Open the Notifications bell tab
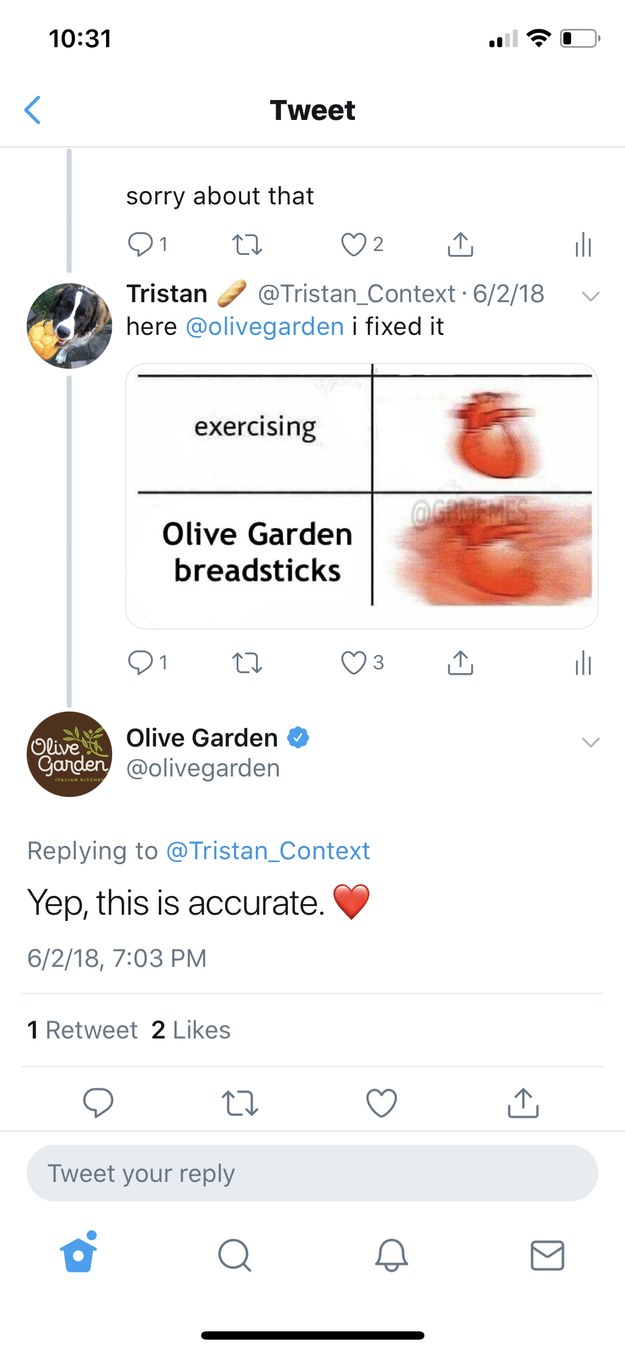Screen dimensions: 625x1353 [390, 1255]
